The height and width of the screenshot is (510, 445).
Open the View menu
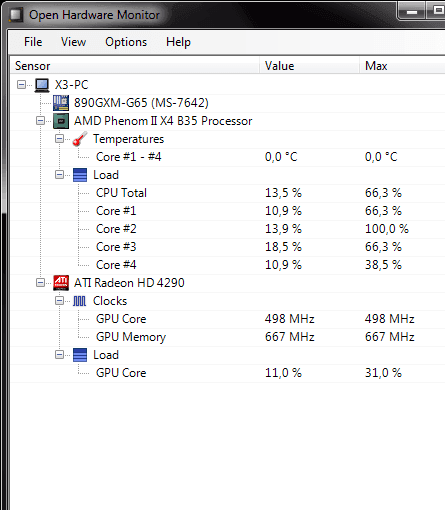(73, 42)
